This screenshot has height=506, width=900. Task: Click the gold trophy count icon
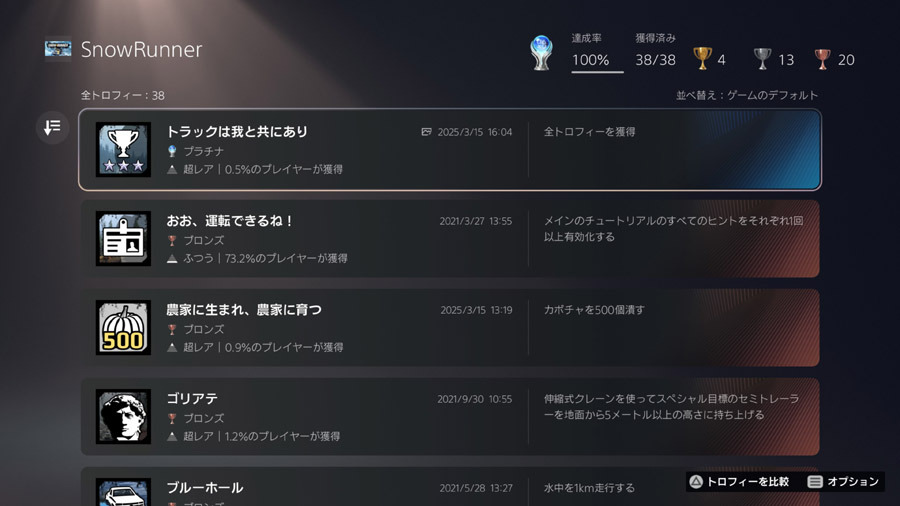[702, 59]
